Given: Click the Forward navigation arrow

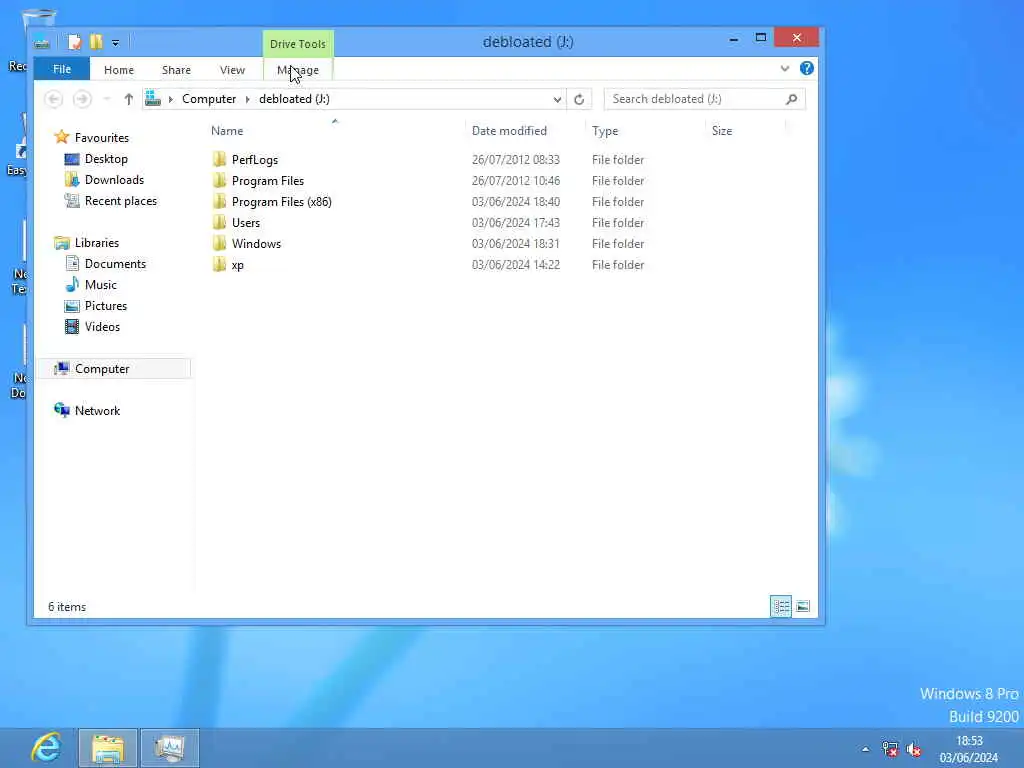Looking at the screenshot, I should pyautogui.click(x=82, y=99).
